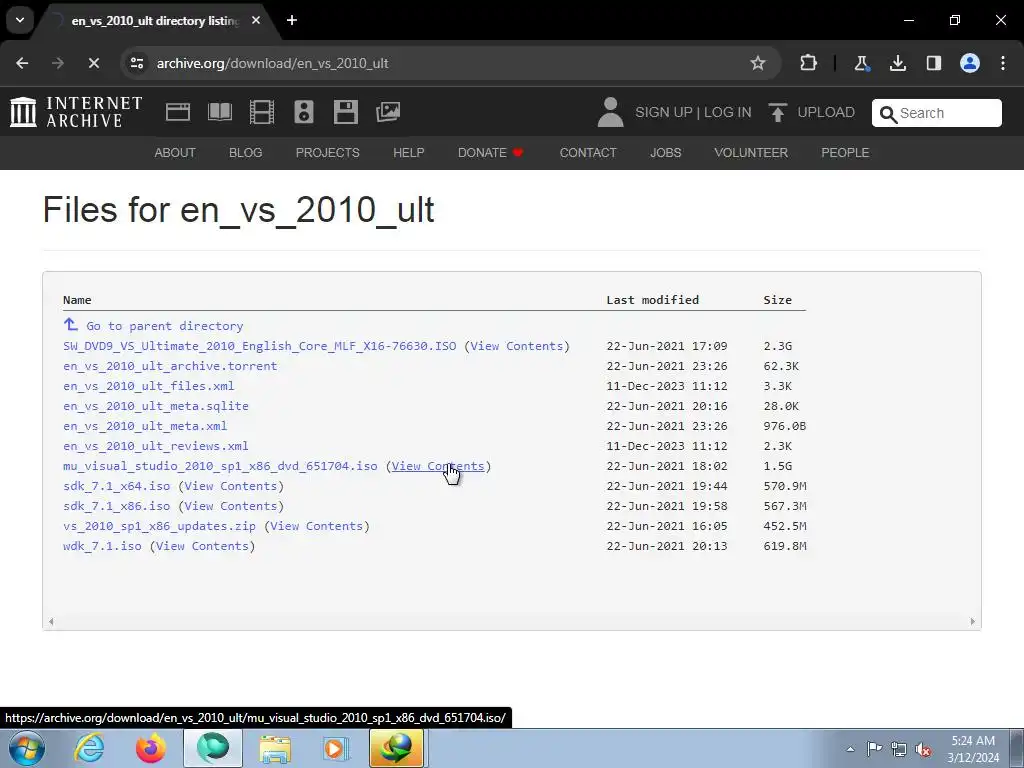The width and height of the screenshot is (1024, 768).
Task: View Contents of SW_DVD9_VS_Ultimate ISO
Action: click(x=517, y=346)
